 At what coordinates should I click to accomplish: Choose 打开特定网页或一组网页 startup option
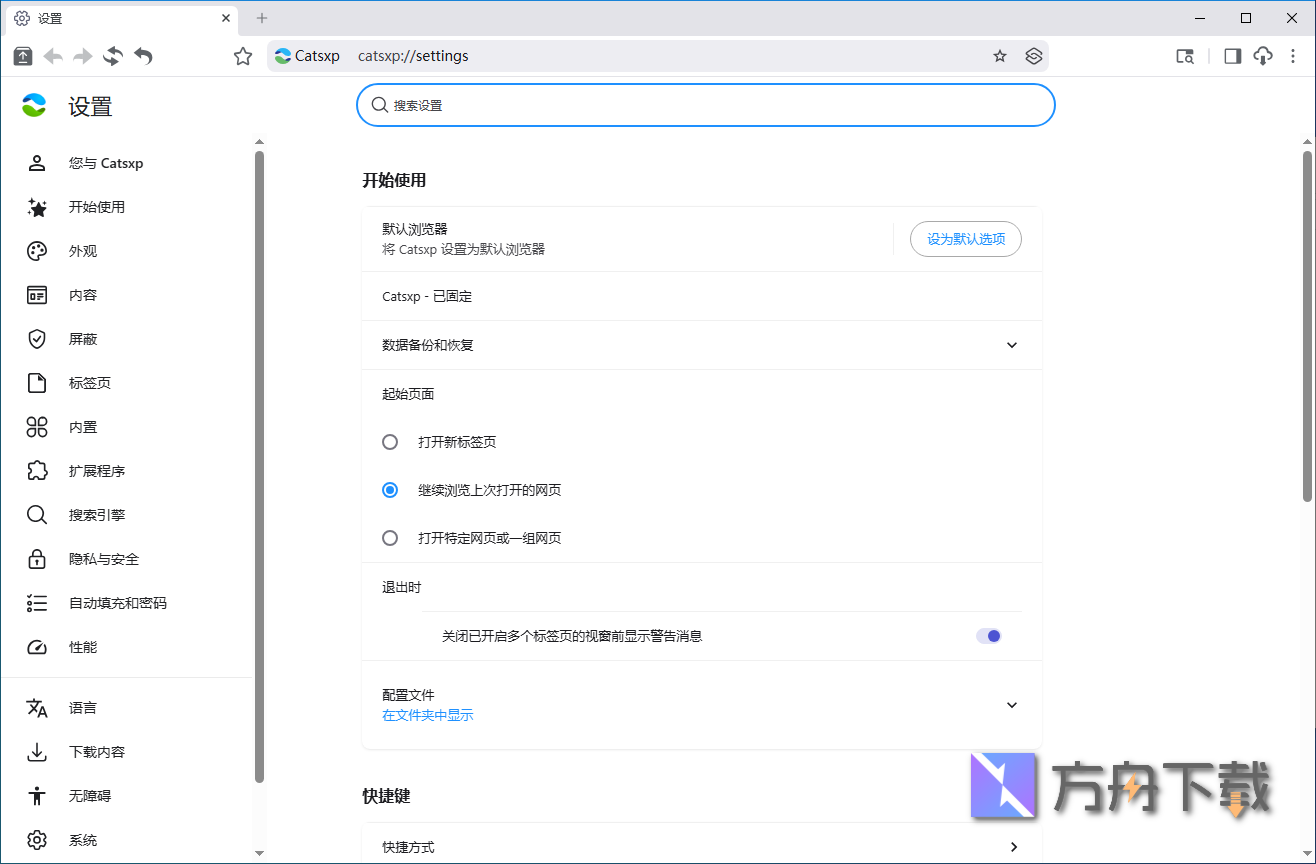[390, 537]
